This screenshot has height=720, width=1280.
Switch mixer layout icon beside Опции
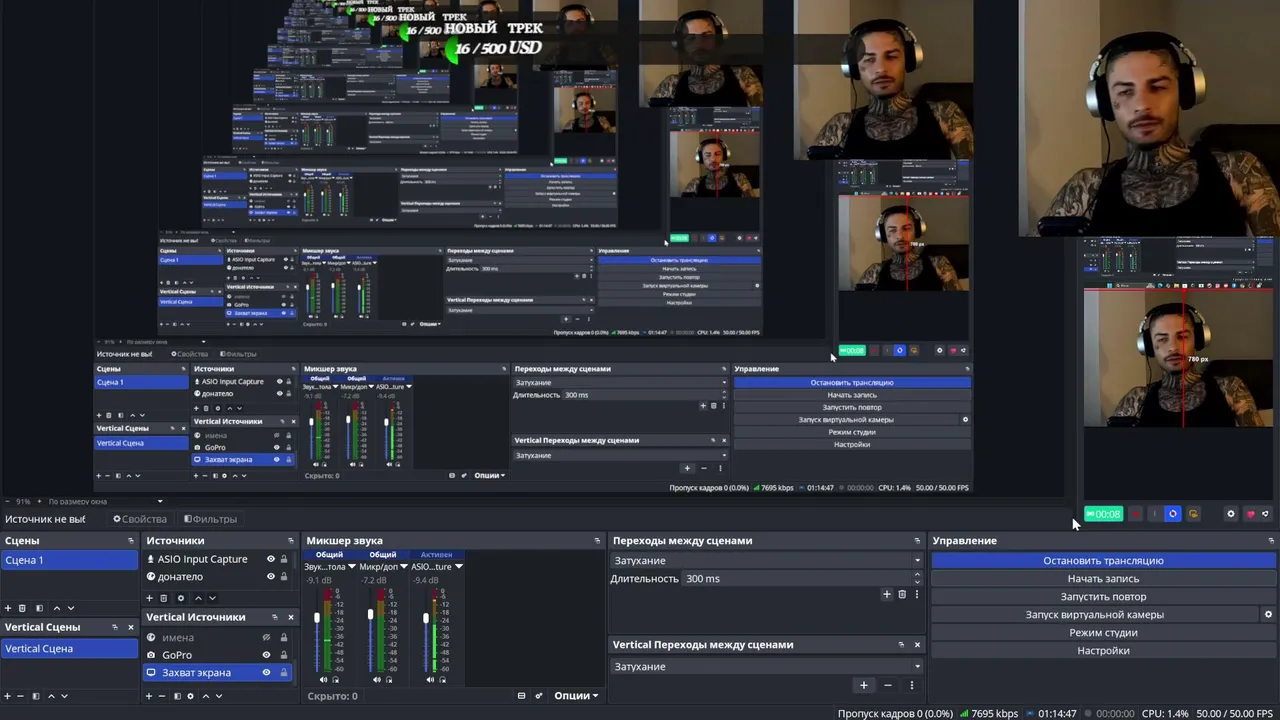pos(521,696)
